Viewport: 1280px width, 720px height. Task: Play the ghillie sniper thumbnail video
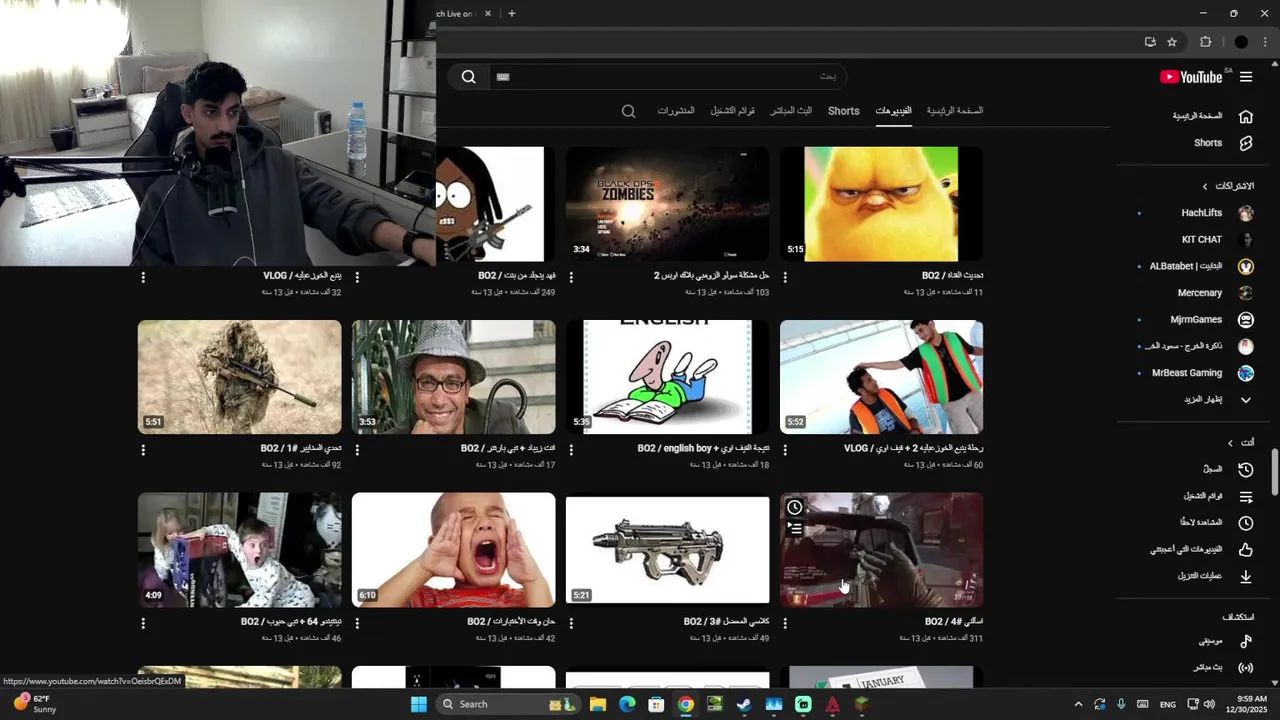(239, 377)
